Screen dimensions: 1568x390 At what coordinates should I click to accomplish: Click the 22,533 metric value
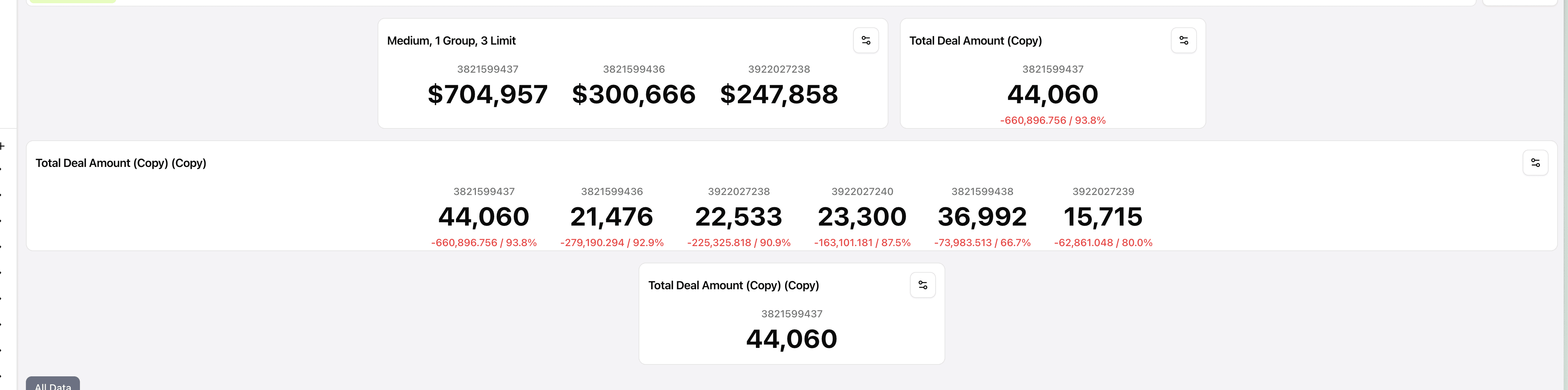click(738, 217)
